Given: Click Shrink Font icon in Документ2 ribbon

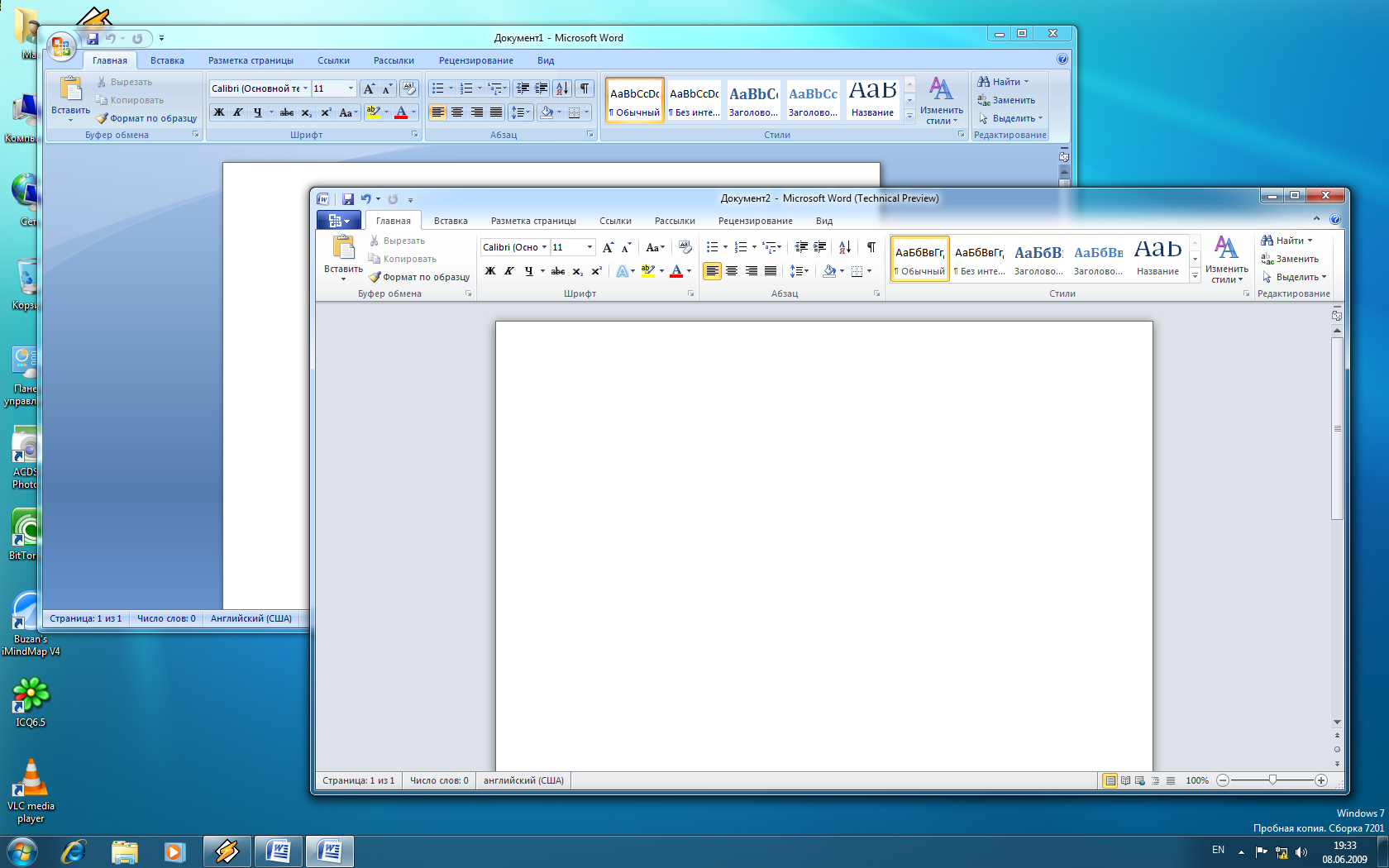Looking at the screenshot, I should [x=626, y=247].
